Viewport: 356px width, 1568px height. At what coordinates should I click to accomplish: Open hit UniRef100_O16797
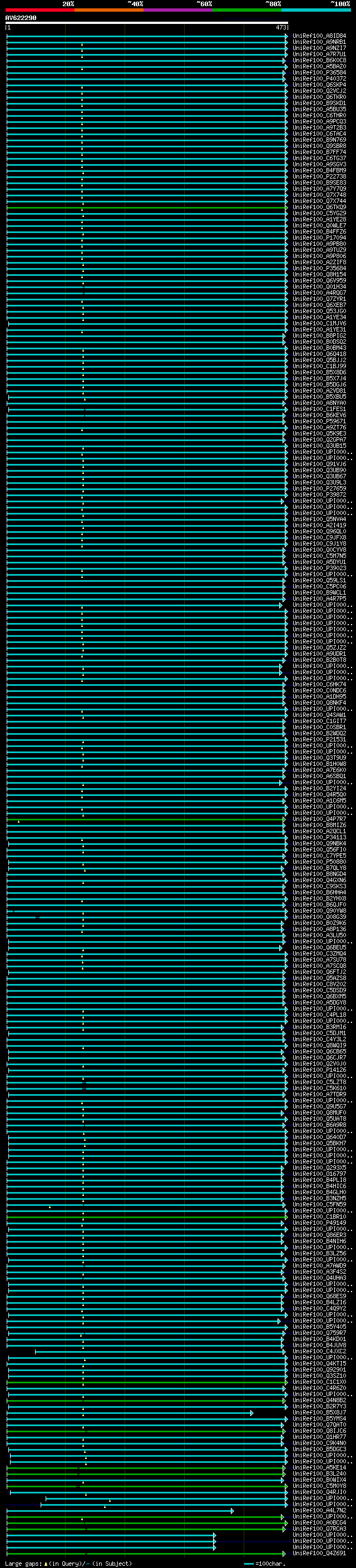[x=319, y=1174]
